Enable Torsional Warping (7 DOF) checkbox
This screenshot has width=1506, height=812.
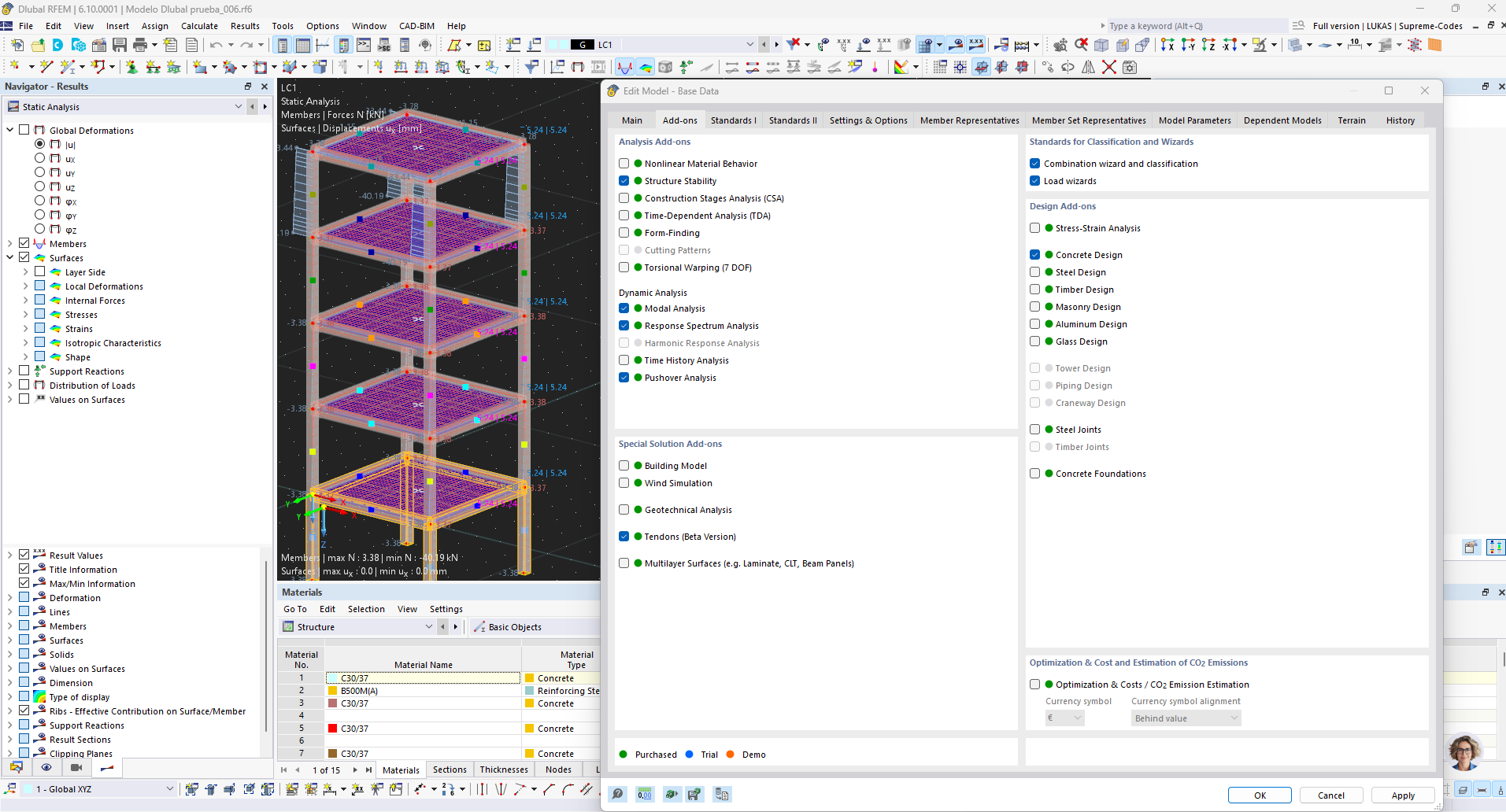point(624,268)
